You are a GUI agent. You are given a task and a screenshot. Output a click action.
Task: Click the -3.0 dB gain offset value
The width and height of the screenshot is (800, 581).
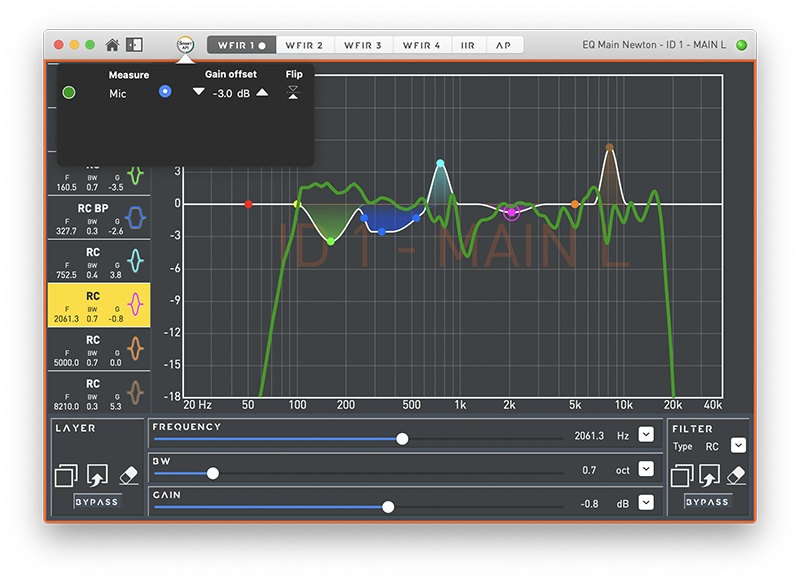click(231, 93)
